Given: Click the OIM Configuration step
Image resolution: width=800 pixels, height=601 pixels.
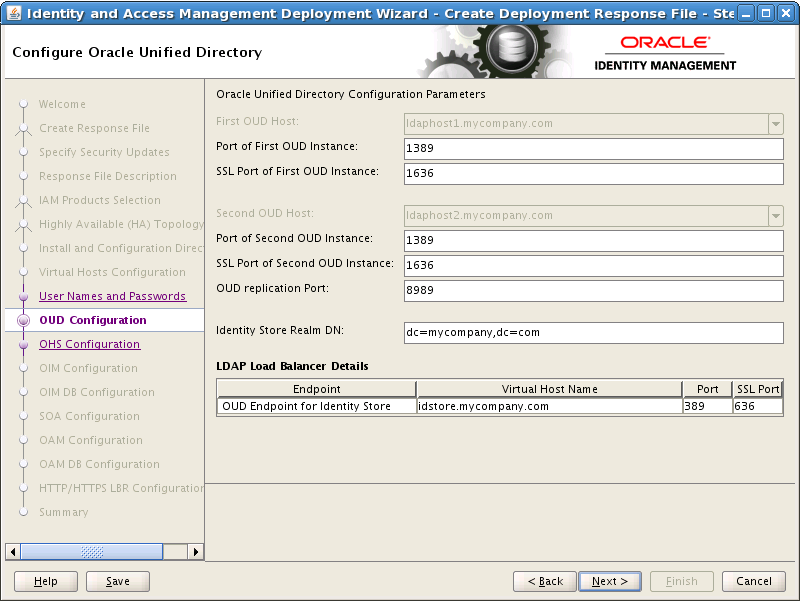Looking at the screenshot, I should click(88, 368).
